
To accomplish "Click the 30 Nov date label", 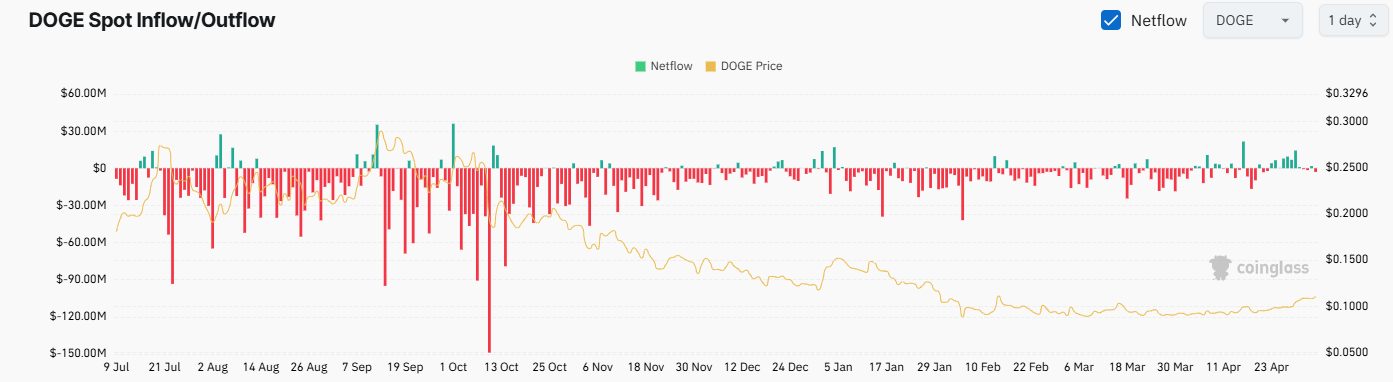I will coord(694,368).
